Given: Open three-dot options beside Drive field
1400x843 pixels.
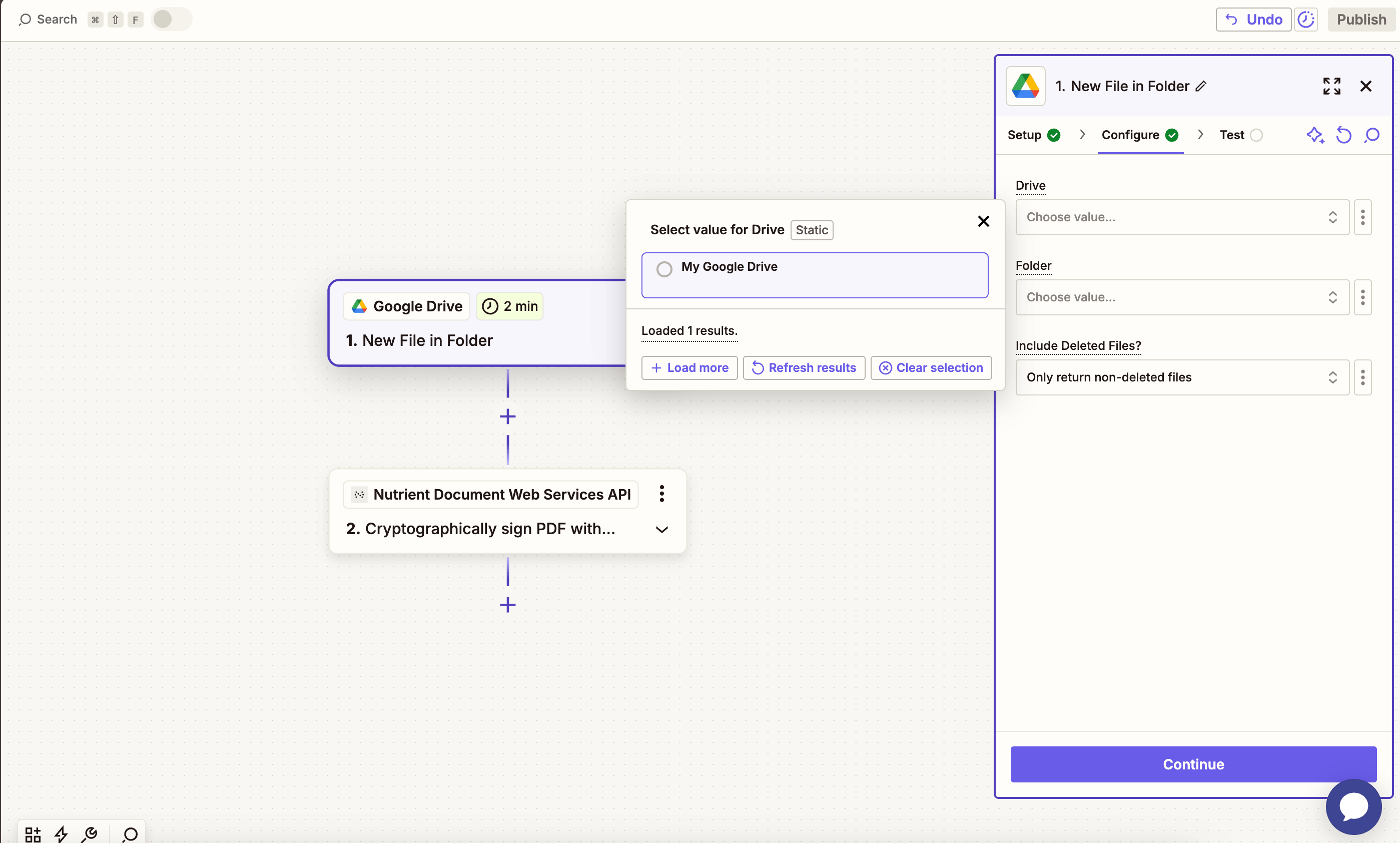Looking at the screenshot, I should coord(1362,217).
